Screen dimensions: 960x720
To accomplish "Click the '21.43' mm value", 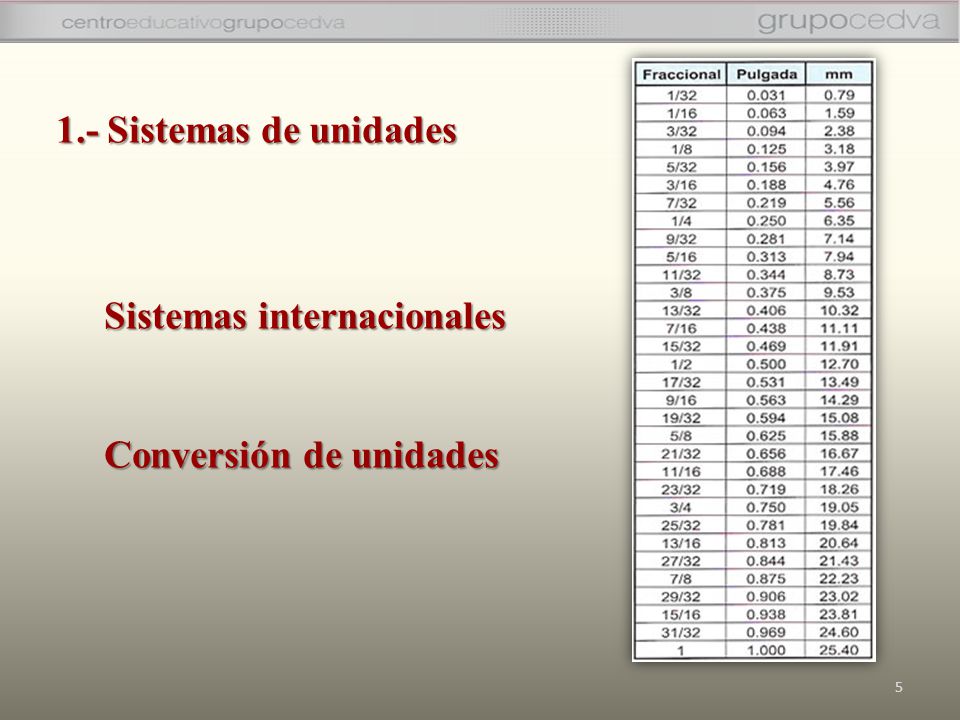I will pos(839,561).
